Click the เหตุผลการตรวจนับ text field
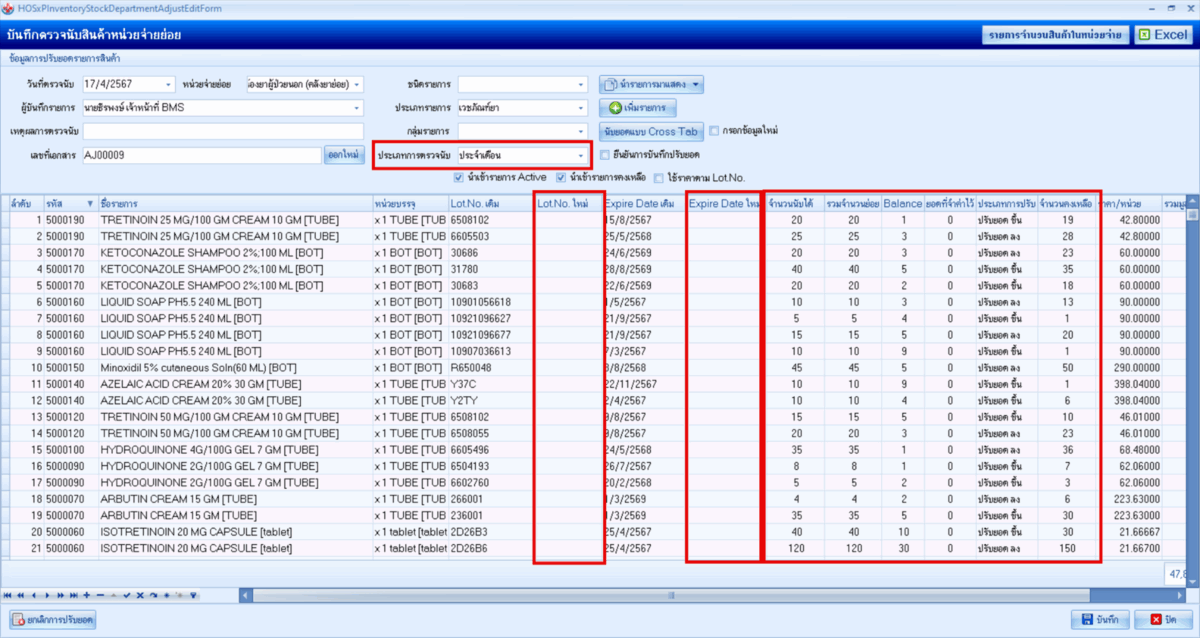This screenshot has height=638, width=1200. (223, 131)
